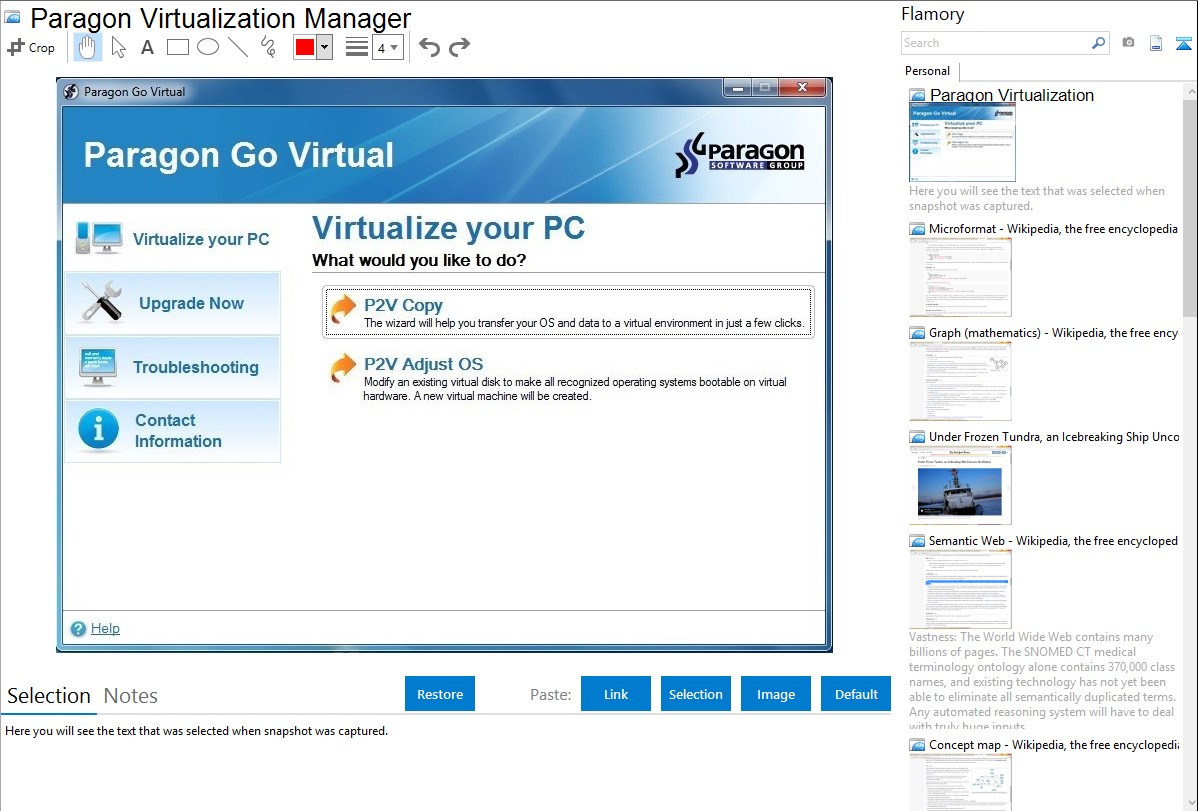This screenshot has width=1198, height=811.
Task: Click the line thickness icon
Action: [357, 47]
